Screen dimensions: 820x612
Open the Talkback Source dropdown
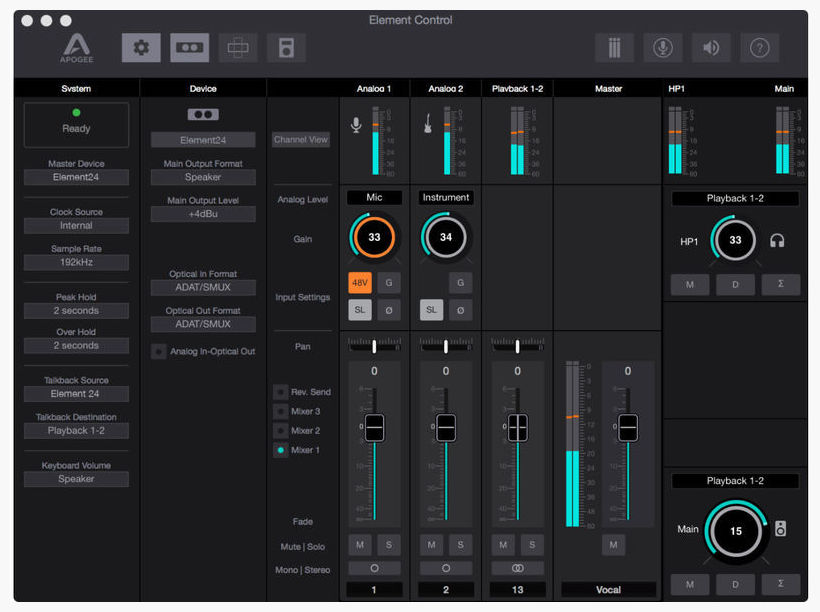[76, 394]
